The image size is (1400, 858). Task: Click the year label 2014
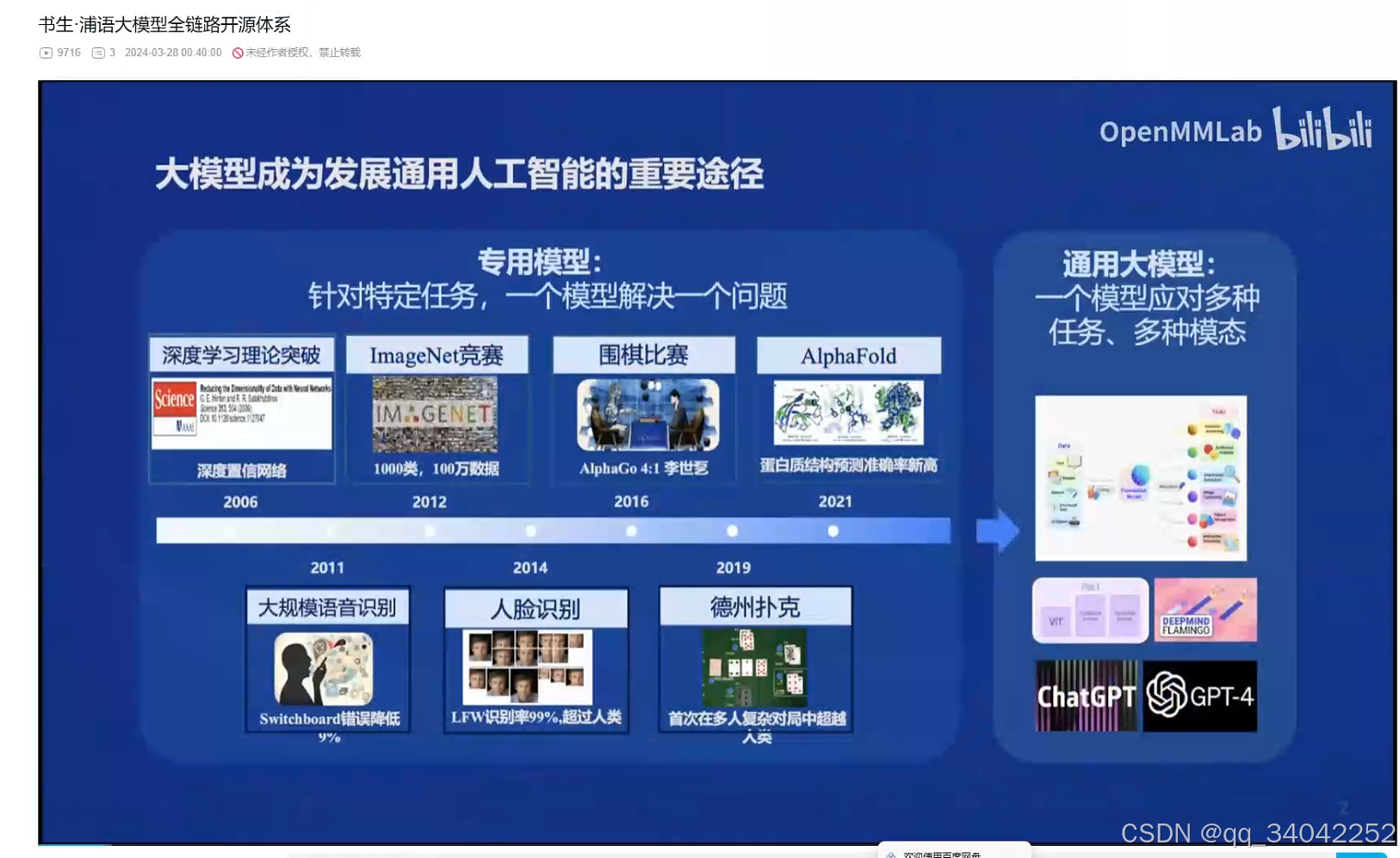pyautogui.click(x=530, y=568)
